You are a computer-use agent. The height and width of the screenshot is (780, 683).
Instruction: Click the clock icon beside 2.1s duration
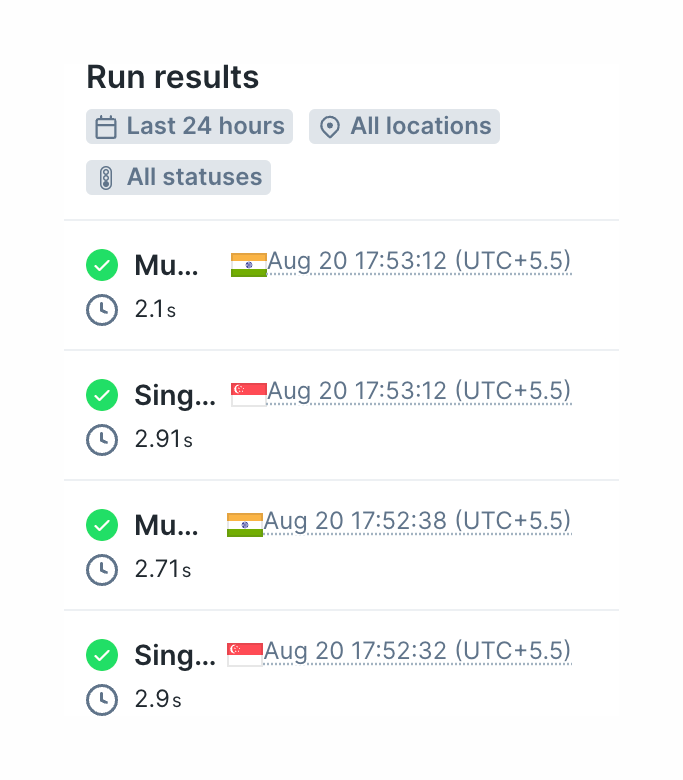pyautogui.click(x=101, y=310)
